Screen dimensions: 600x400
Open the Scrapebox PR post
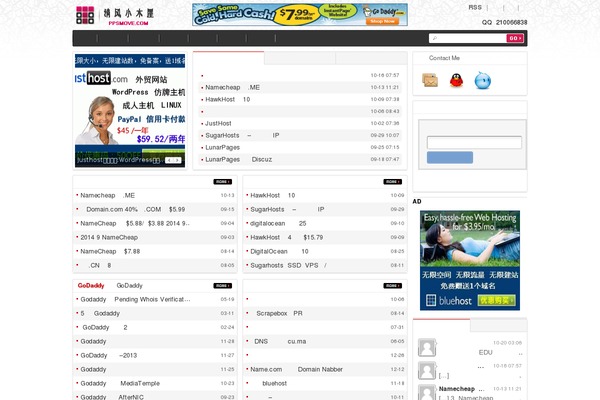pos(279,313)
